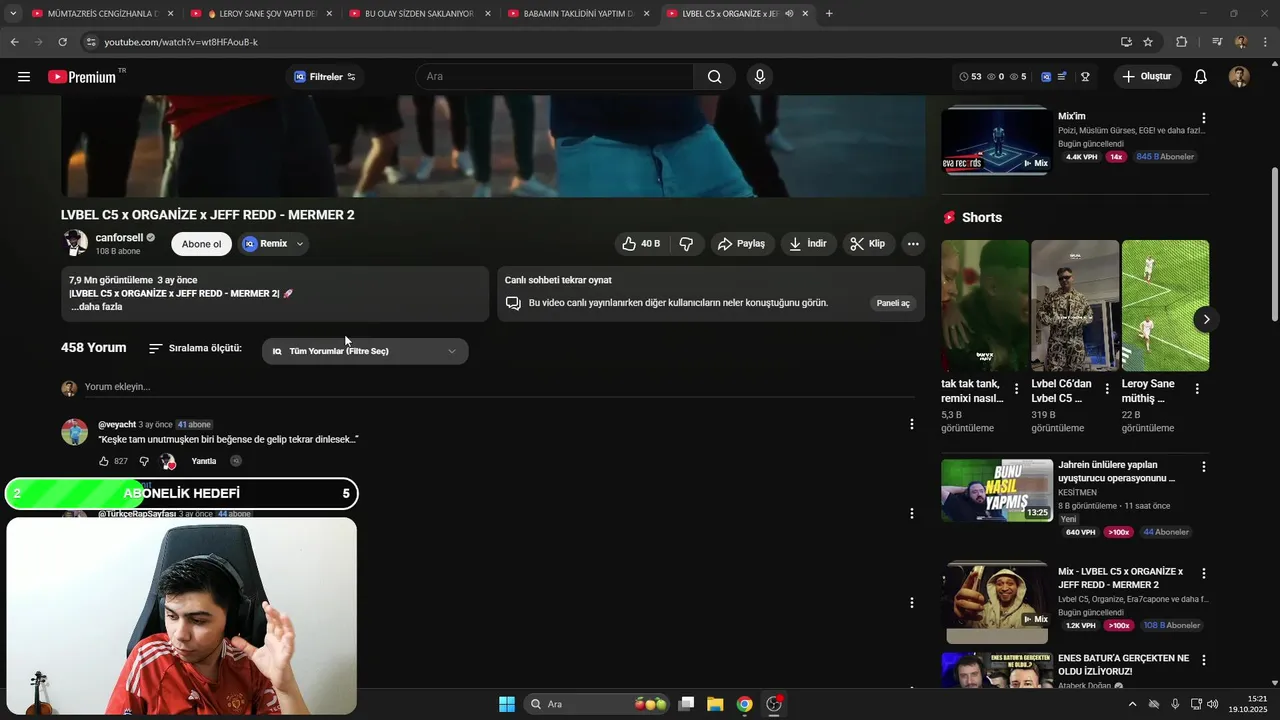Click the Paylaş share button
1280x720 pixels.
(742, 244)
